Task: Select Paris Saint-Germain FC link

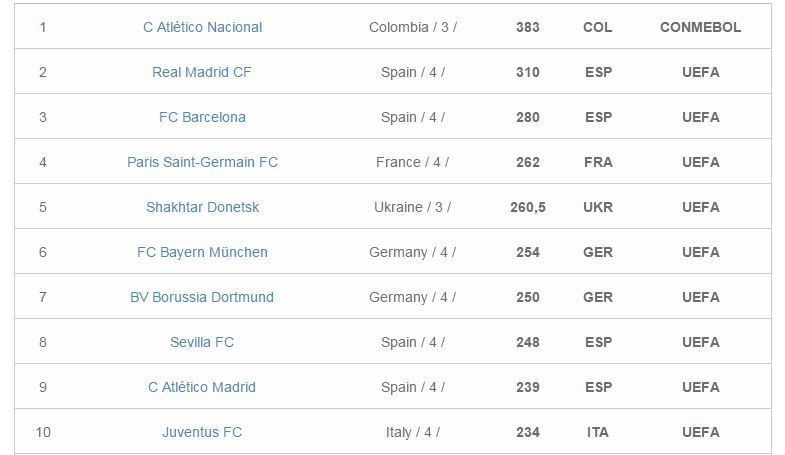Action: 202,162
